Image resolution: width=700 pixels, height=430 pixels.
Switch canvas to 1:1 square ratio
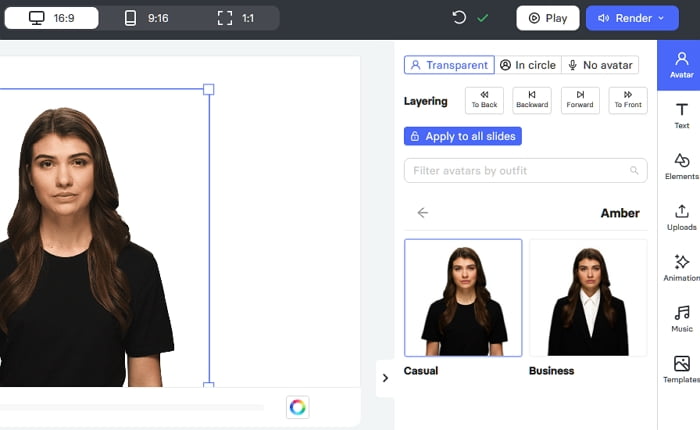tap(235, 18)
